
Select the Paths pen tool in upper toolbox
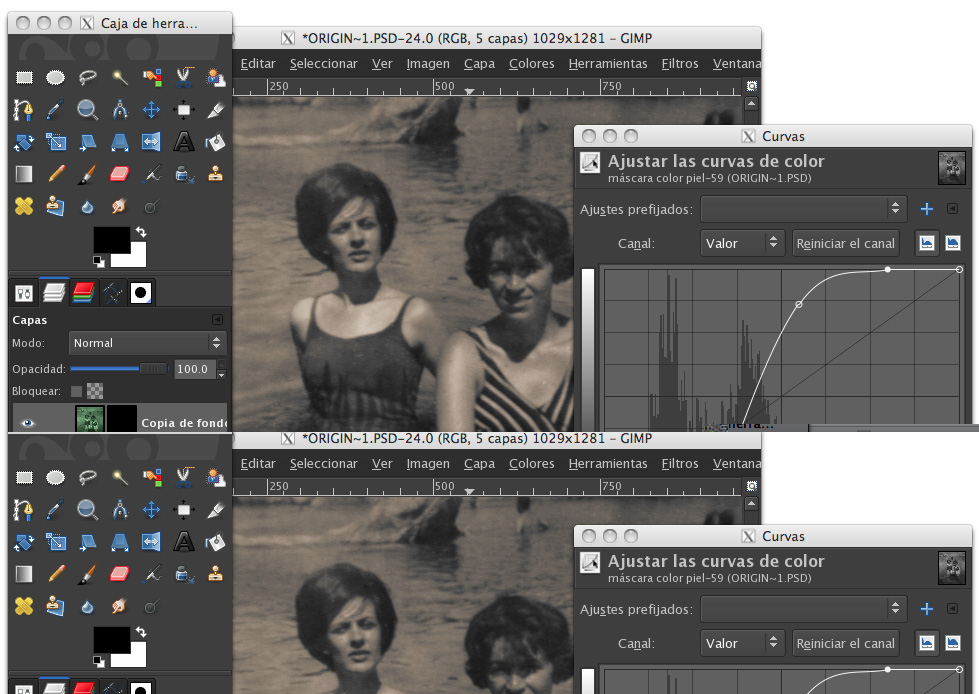tap(24, 110)
